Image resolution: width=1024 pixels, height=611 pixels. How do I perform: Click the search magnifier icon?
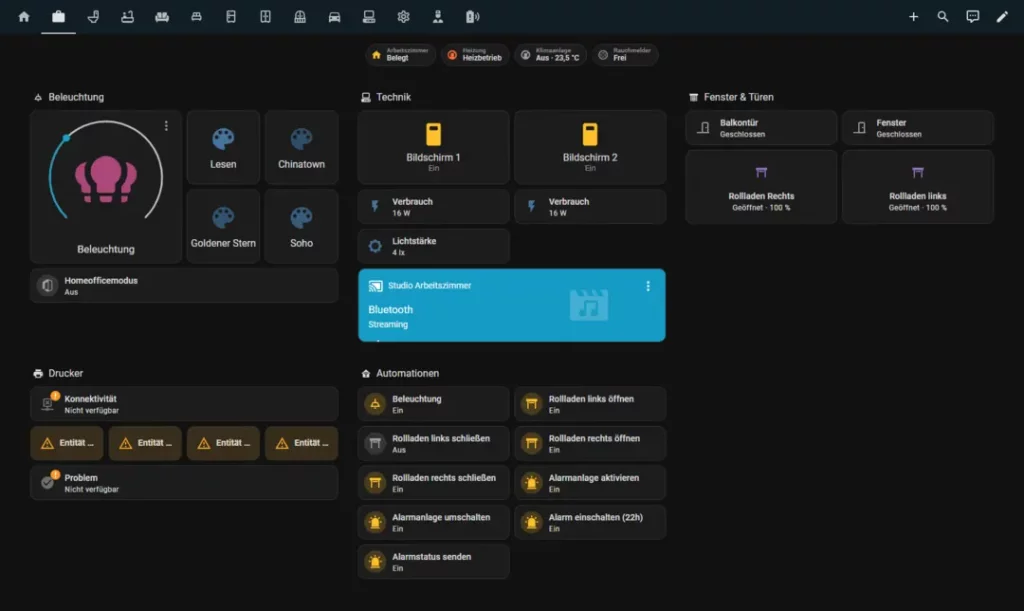942,16
